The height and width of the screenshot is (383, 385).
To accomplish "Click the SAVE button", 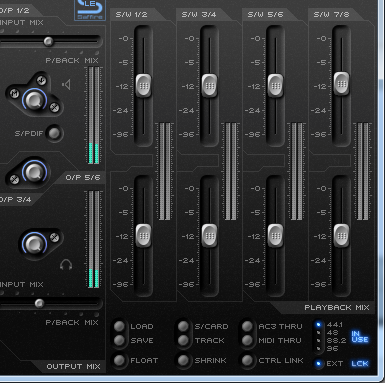I will point(119,340).
